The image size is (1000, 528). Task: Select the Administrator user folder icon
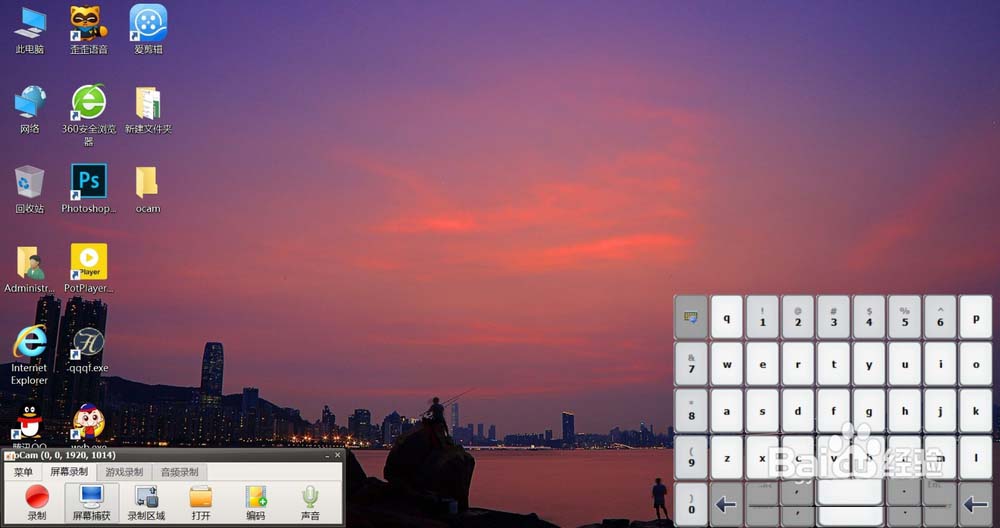click(x=29, y=269)
